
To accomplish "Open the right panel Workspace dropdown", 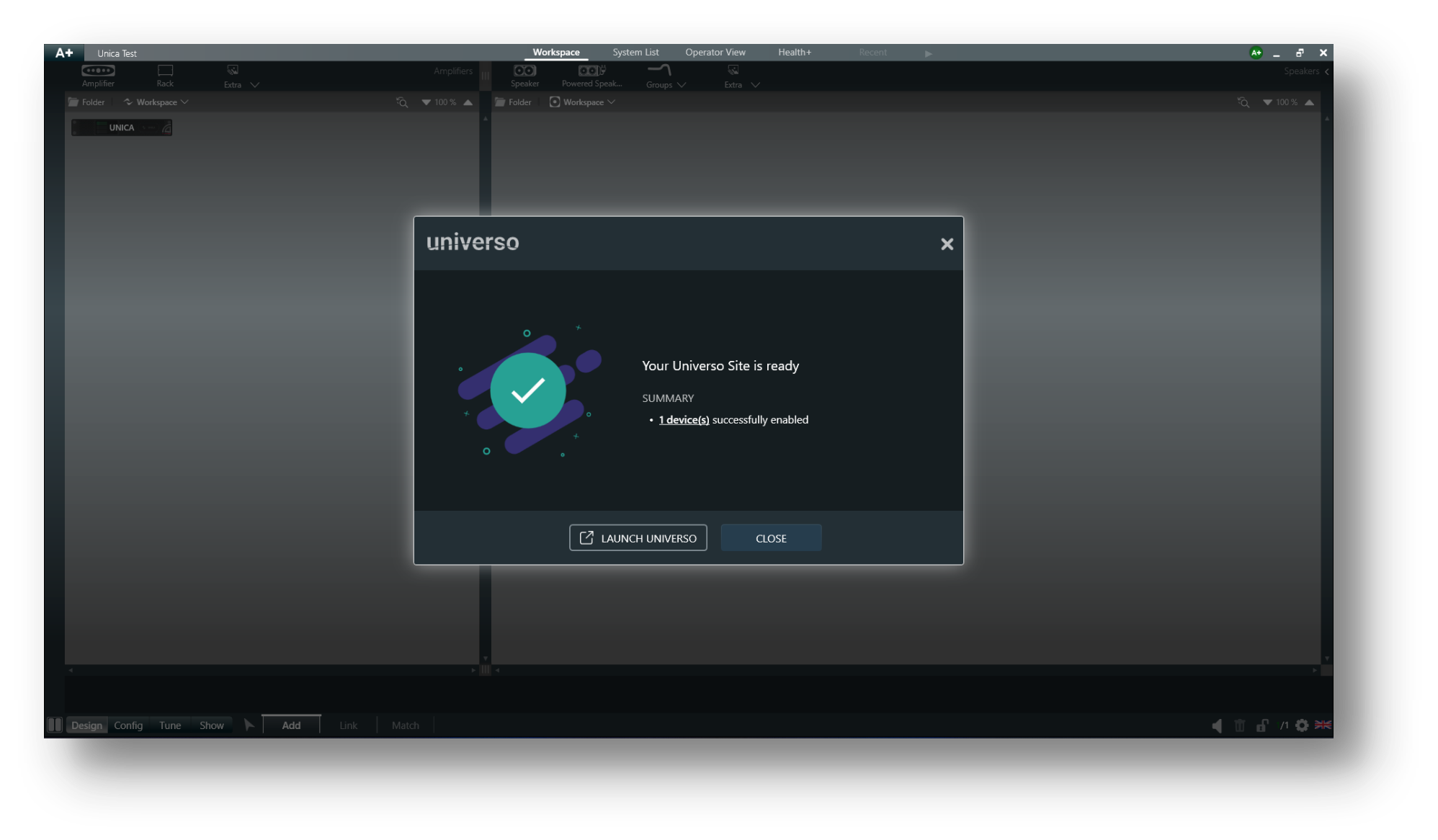I will (x=583, y=102).
